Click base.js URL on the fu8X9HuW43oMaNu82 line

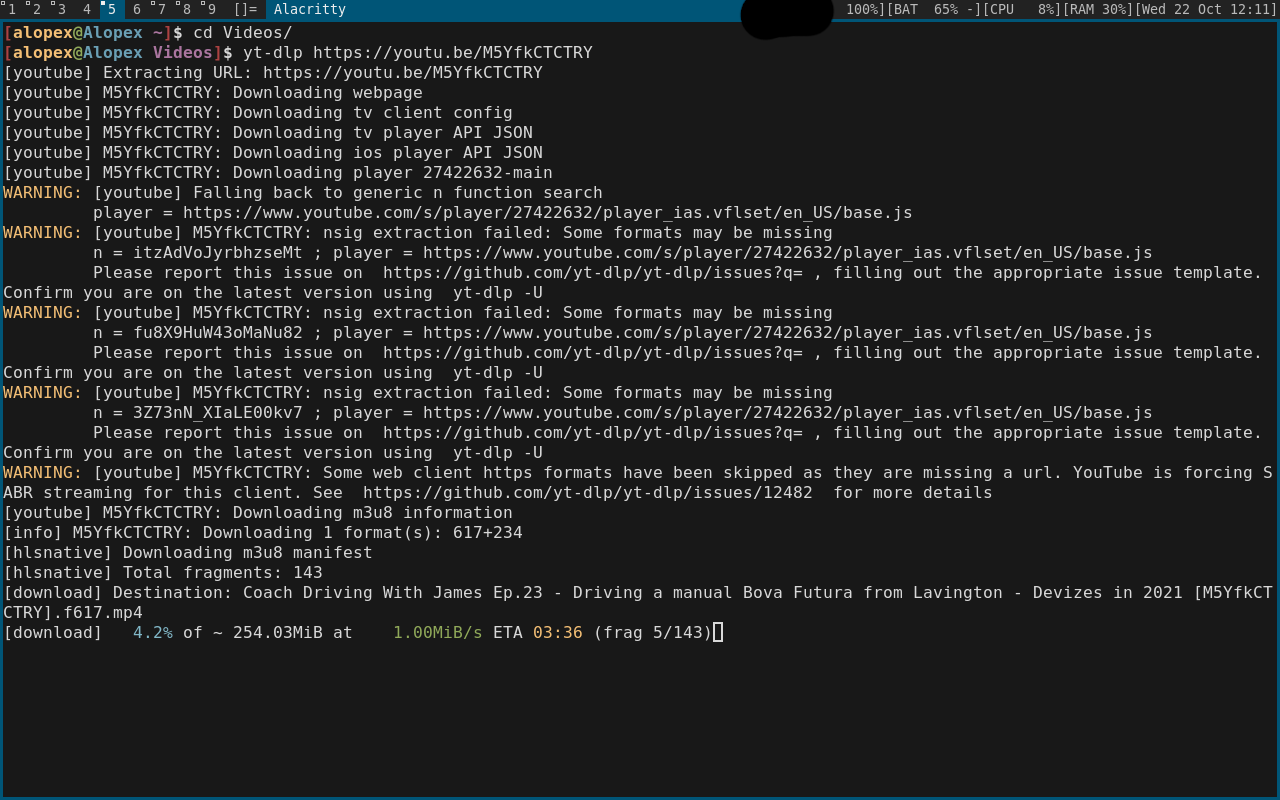click(788, 333)
